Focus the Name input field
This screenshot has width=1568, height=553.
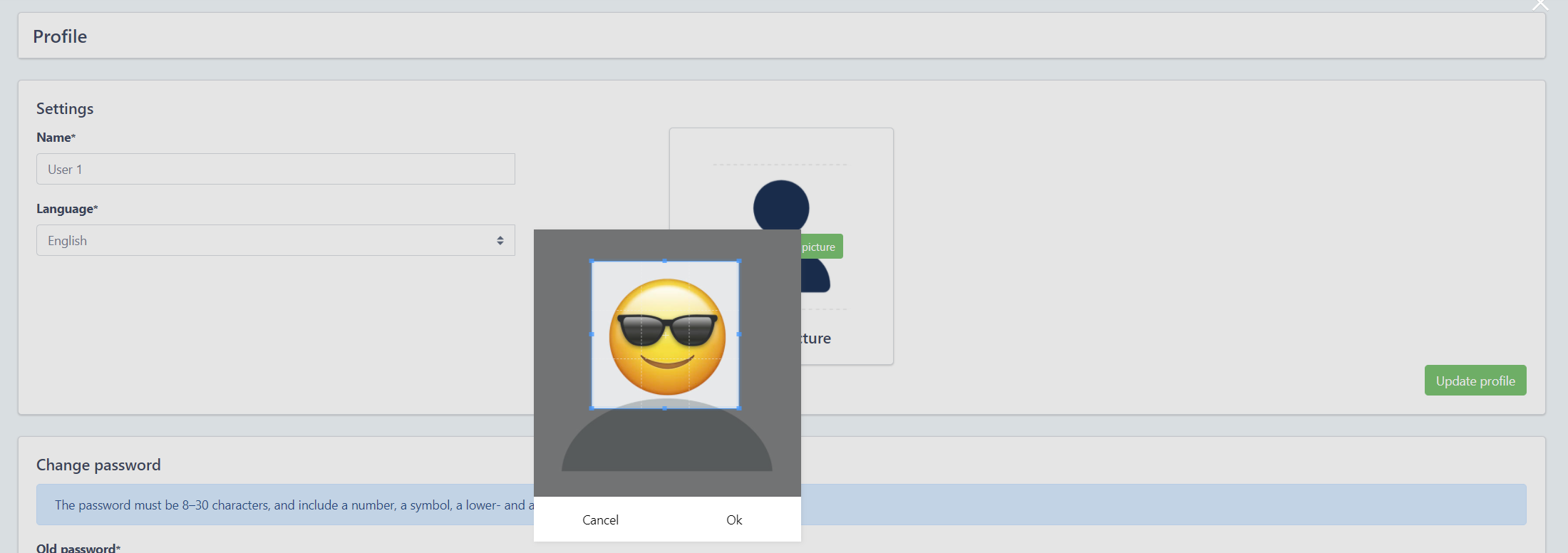275,170
